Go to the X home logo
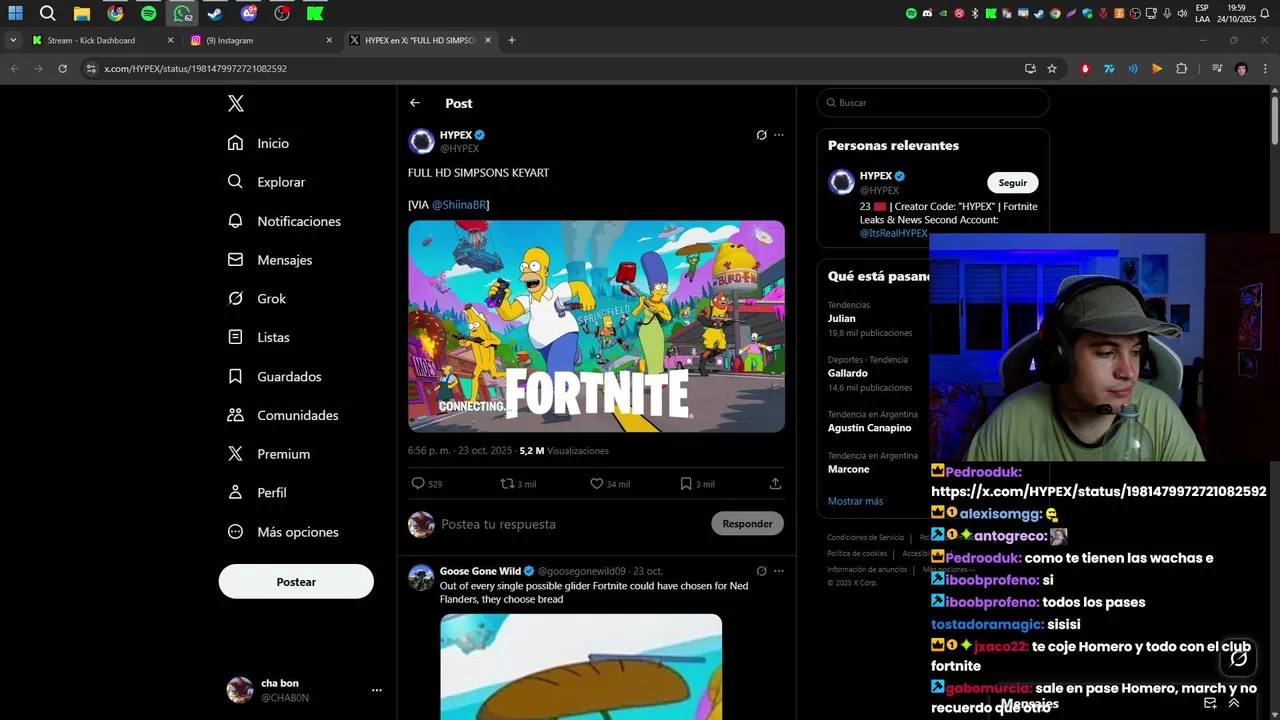Viewport: 1280px width, 720px height. click(x=236, y=104)
